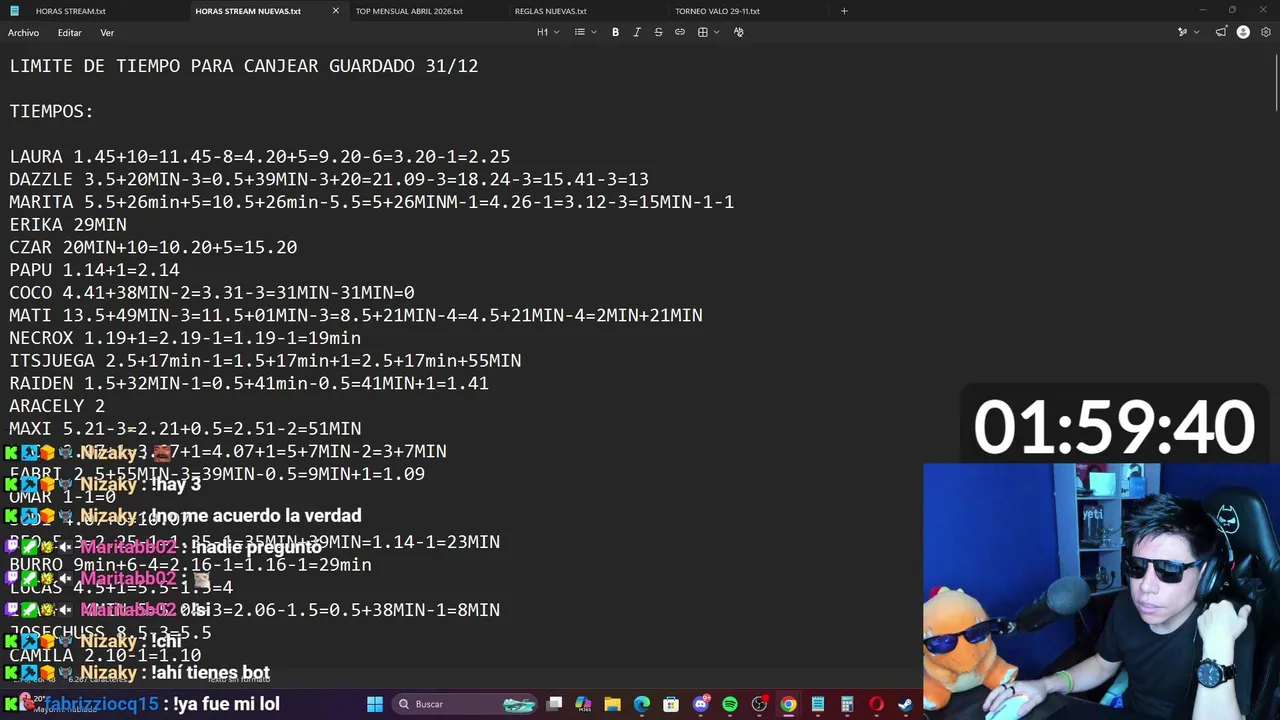1280x720 pixels.
Task: Expand the table options dropdown arrow
Action: (717, 32)
